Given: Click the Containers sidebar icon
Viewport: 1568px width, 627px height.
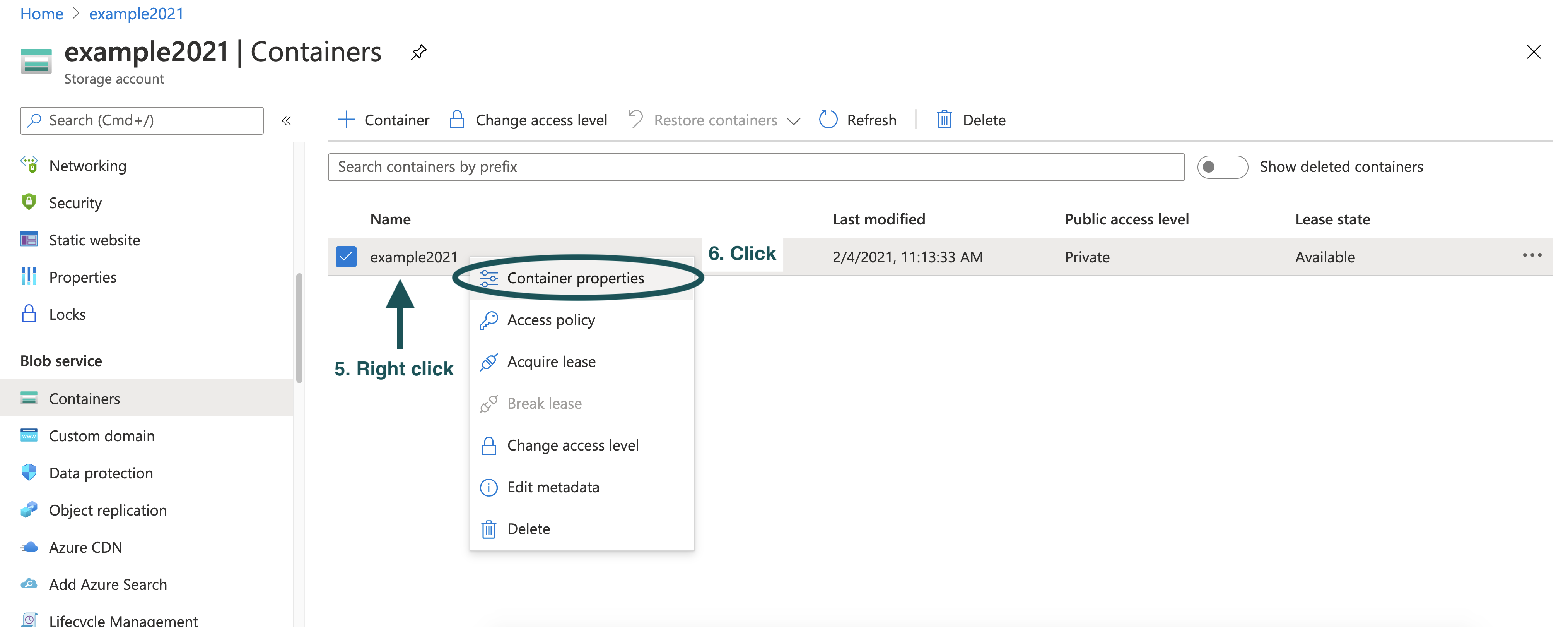Looking at the screenshot, I should click(29, 398).
